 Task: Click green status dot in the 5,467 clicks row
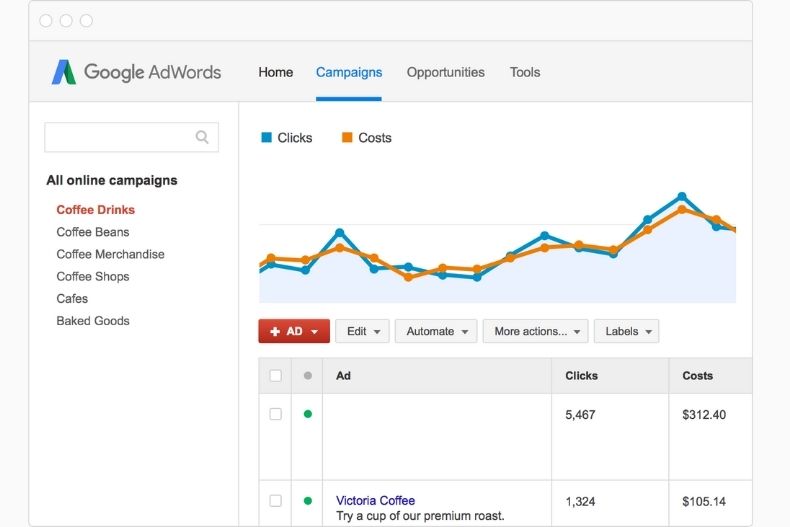tap(308, 414)
